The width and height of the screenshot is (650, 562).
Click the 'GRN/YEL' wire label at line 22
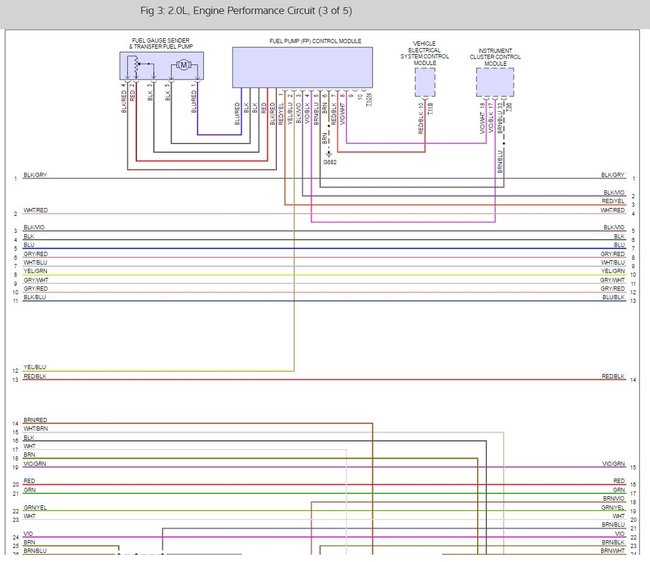click(35, 507)
